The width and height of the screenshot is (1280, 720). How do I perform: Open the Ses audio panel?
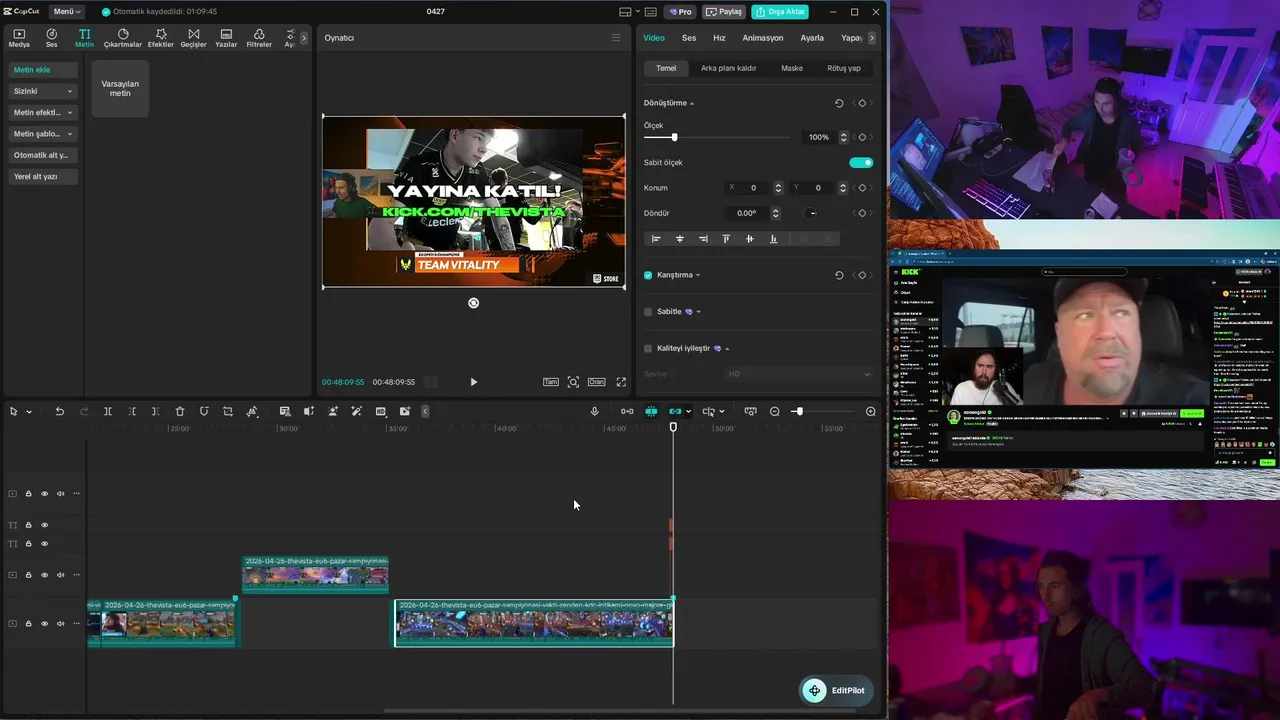coord(51,38)
